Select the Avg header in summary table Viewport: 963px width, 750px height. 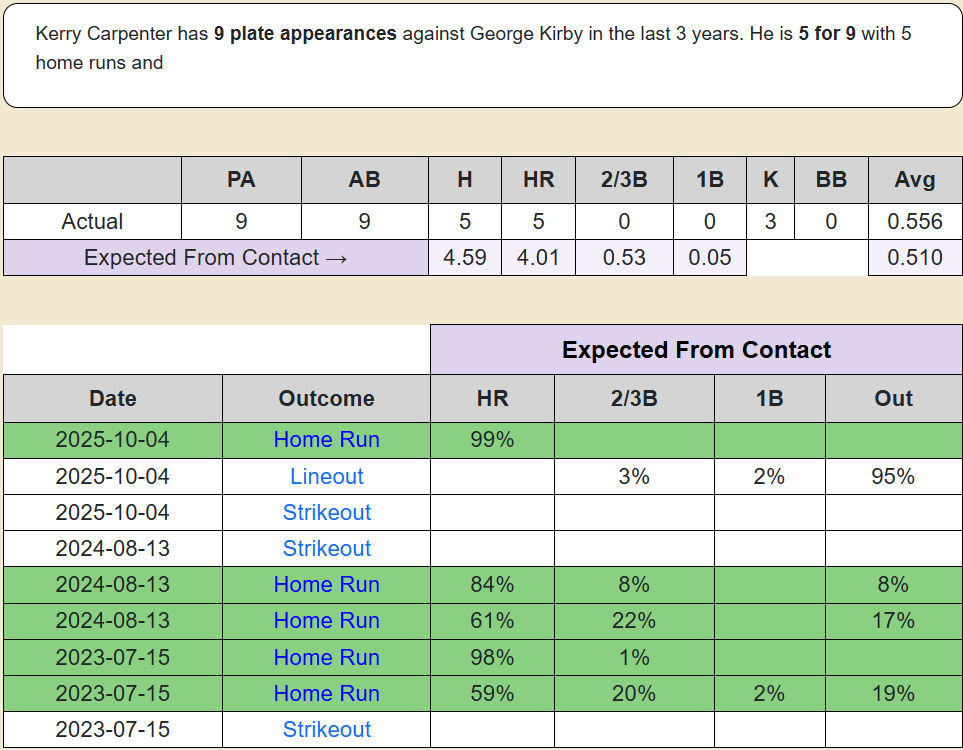point(915,180)
